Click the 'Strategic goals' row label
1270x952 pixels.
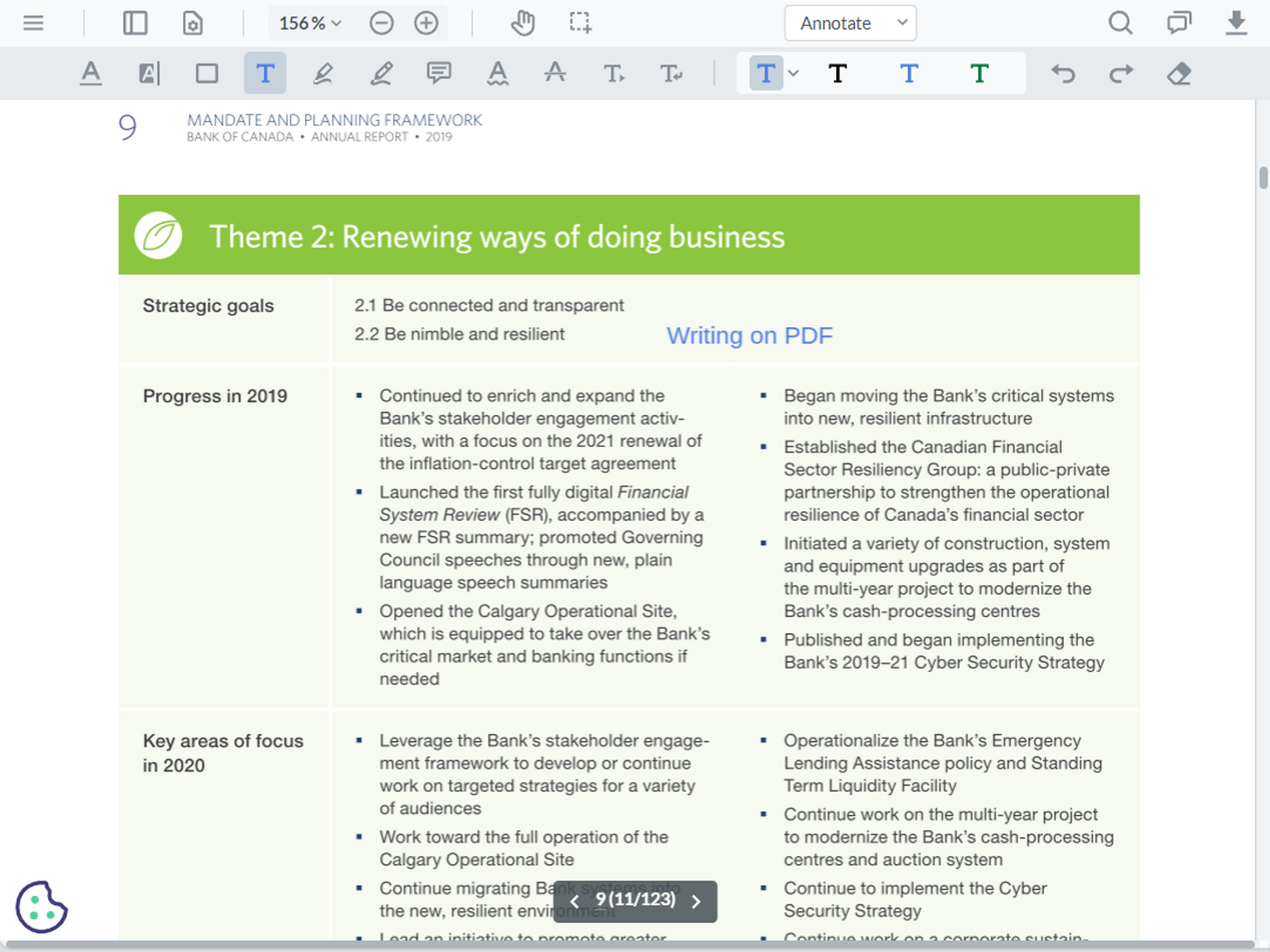coord(208,306)
